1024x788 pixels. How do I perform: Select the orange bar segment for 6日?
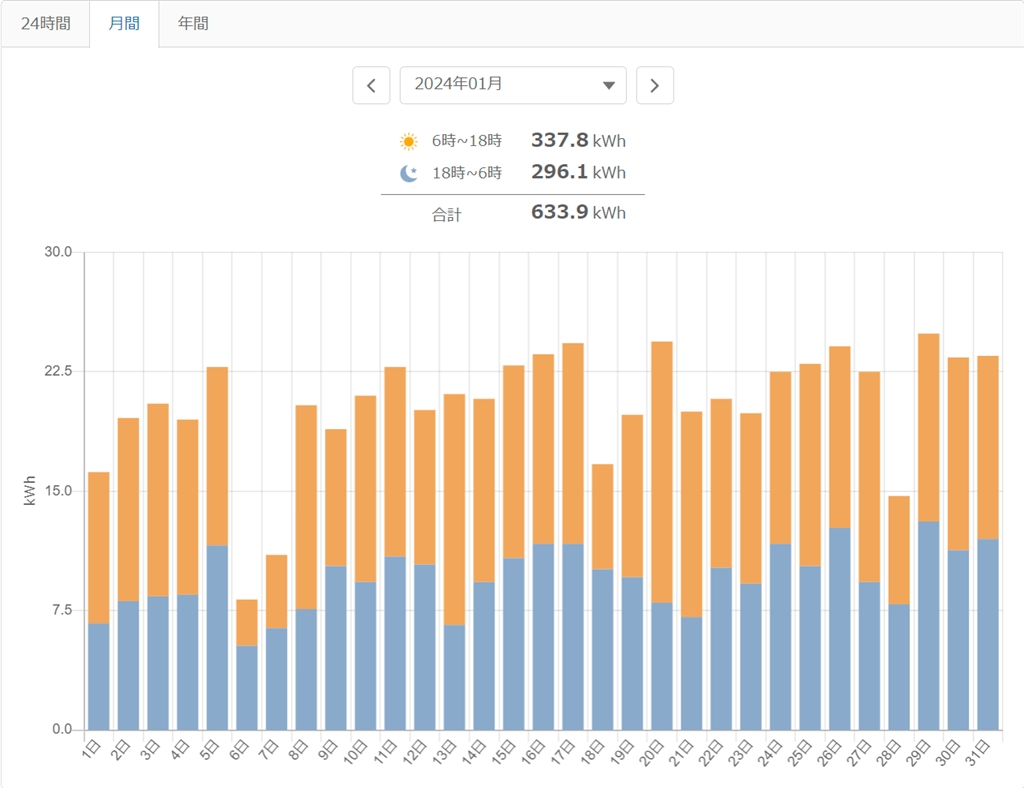pyautogui.click(x=246, y=622)
